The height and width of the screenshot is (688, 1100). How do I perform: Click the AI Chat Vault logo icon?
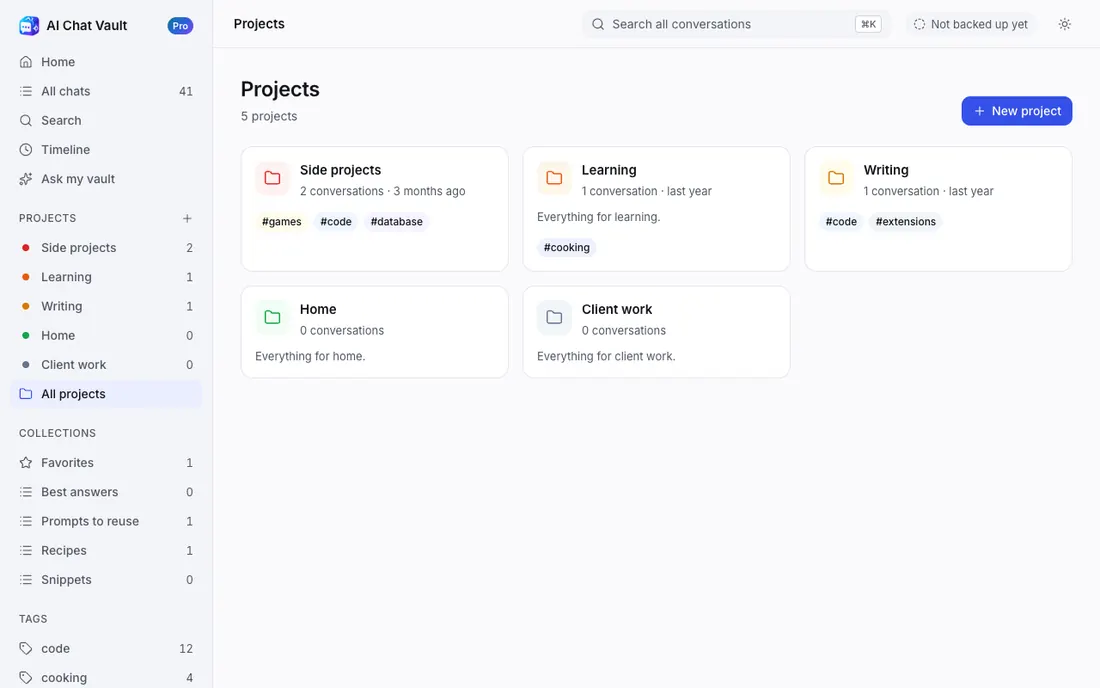(29, 25)
